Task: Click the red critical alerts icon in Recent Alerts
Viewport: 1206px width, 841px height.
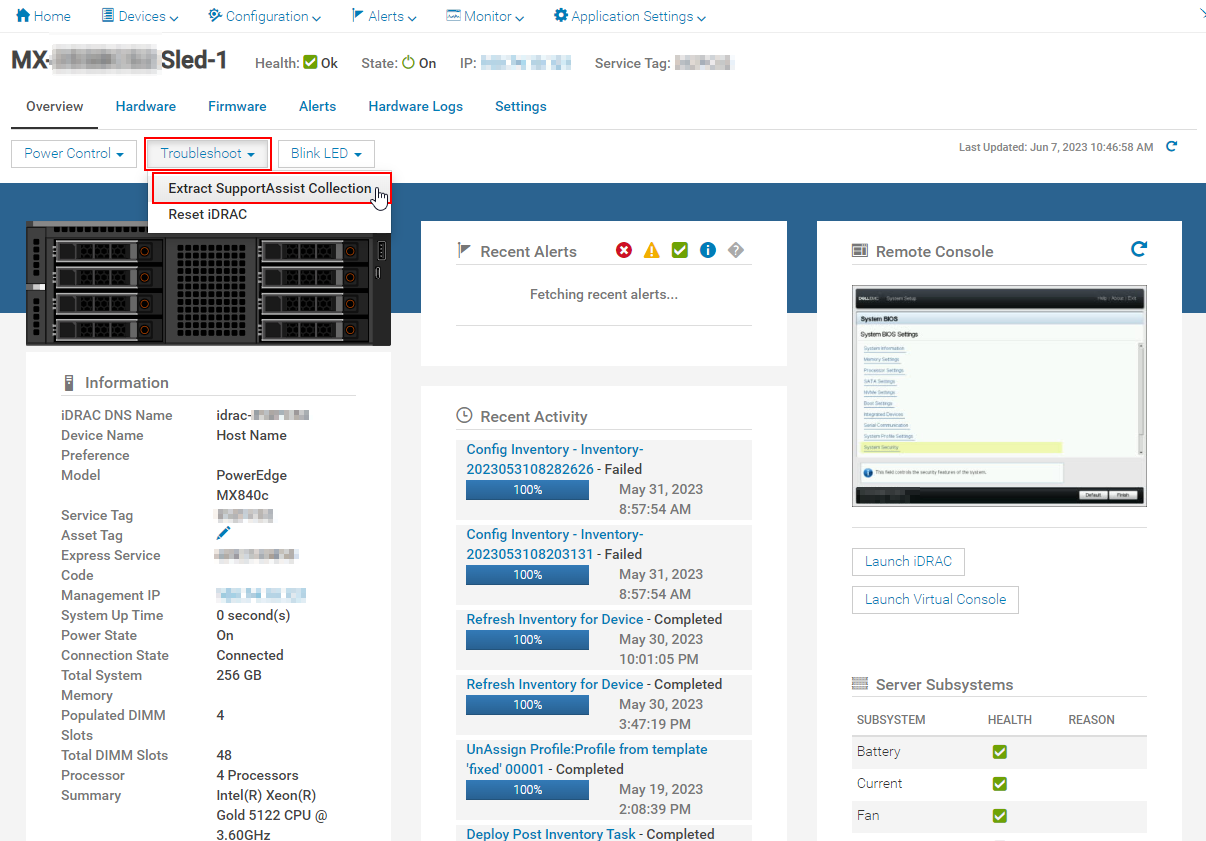Action: pyautogui.click(x=624, y=250)
